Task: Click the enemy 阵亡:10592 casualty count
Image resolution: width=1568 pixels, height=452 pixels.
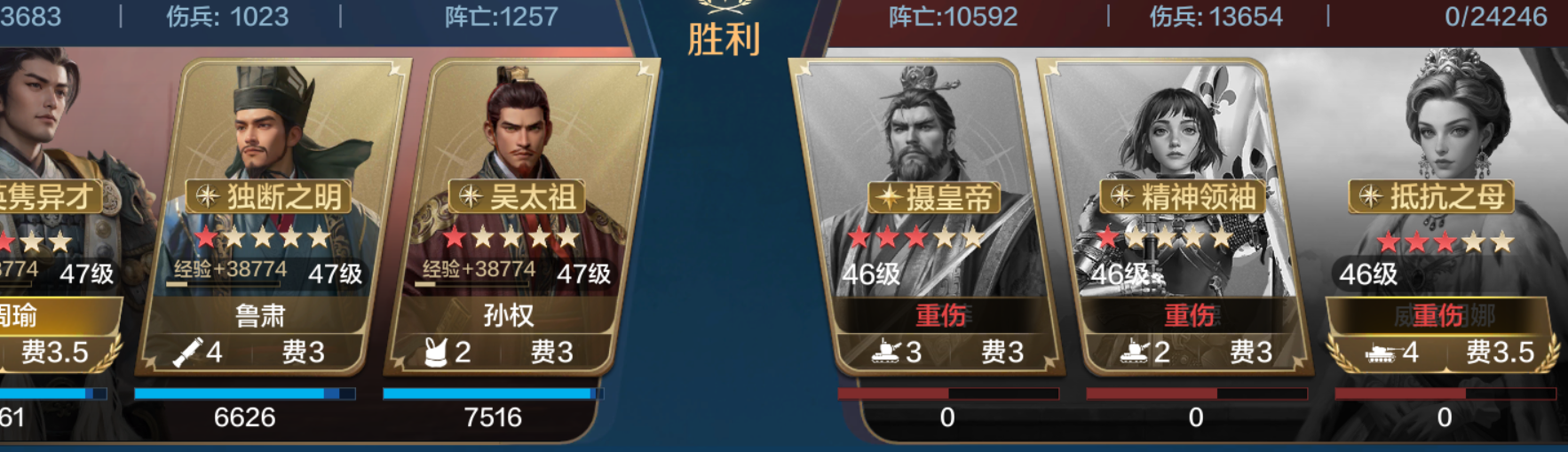Action: coord(953,16)
